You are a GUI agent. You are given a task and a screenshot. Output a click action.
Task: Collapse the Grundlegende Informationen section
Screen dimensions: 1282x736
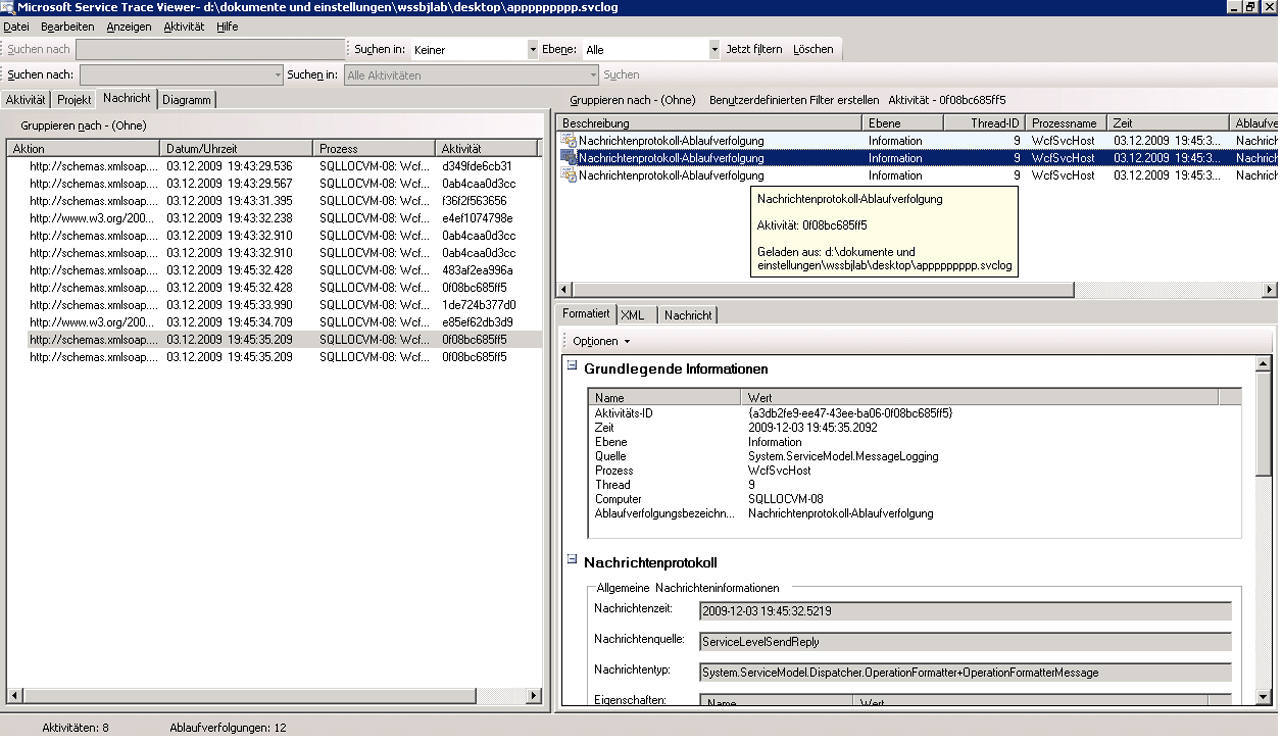(572, 366)
